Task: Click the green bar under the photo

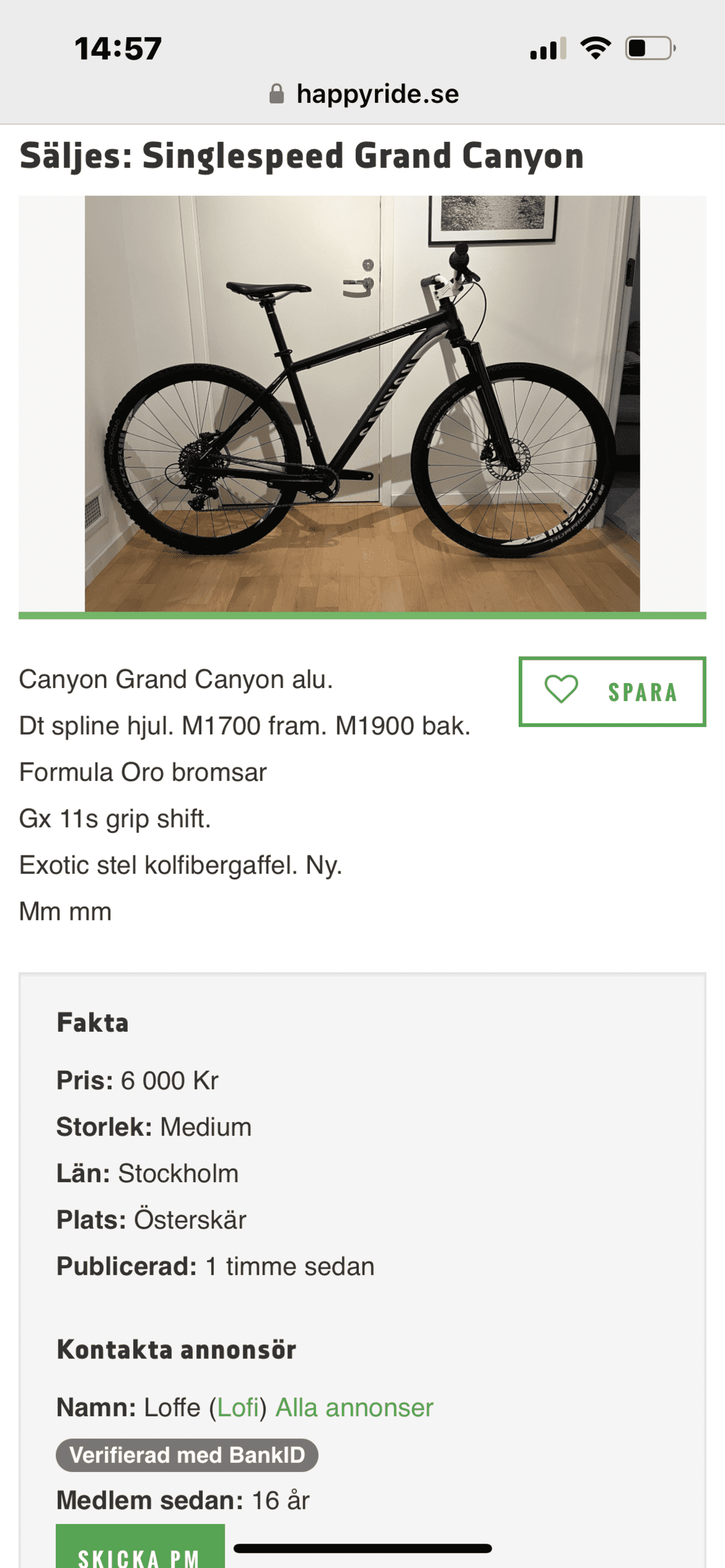Action: click(x=362, y=616)
